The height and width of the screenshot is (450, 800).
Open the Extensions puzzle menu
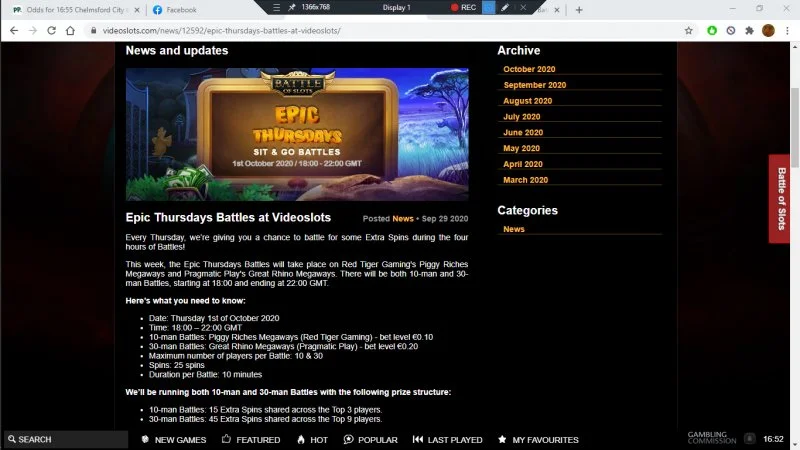749,31
